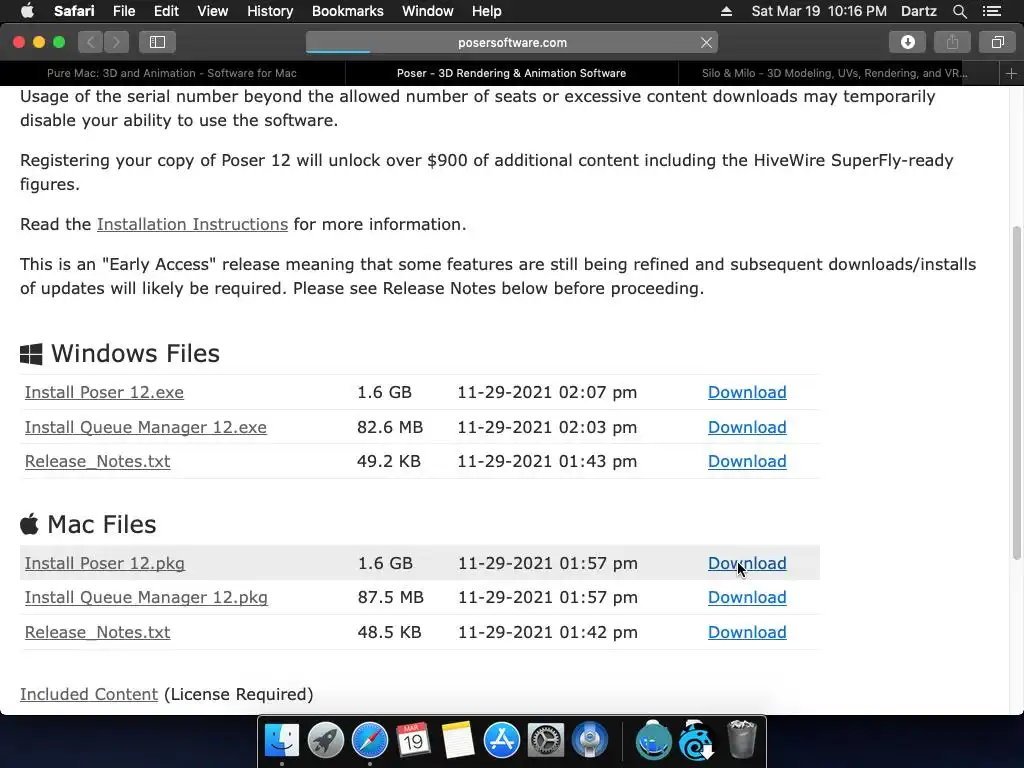Click the 82.6 MB size cell
Viewport: 1024px width, 768px height.
point(390,427)
